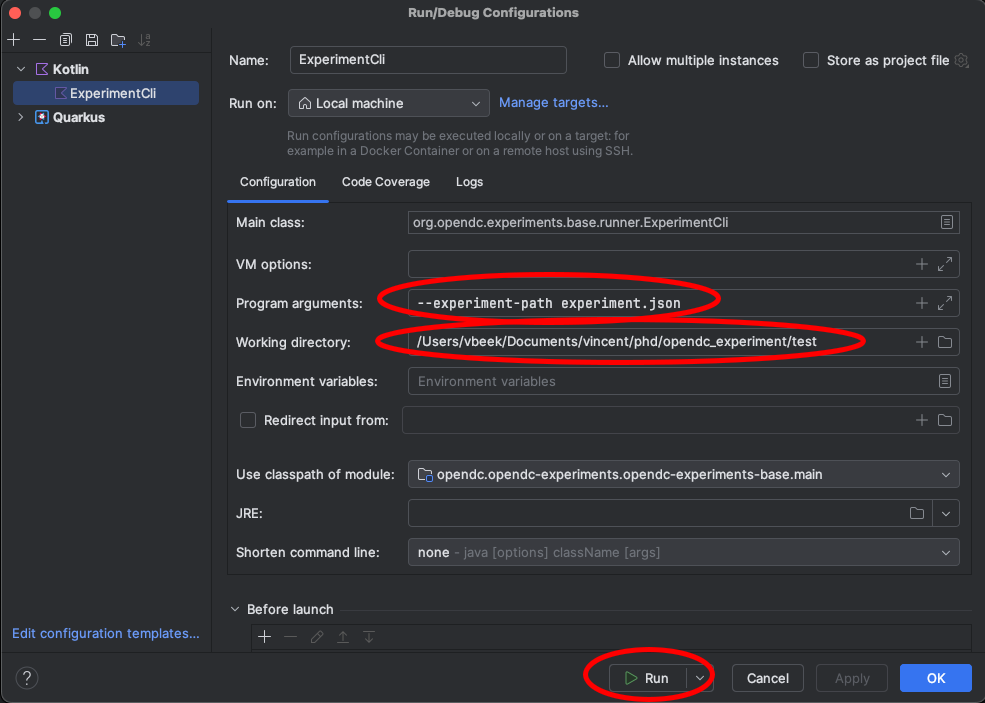Save the current configuration
985x703 pixels.
tap(92, 40)
